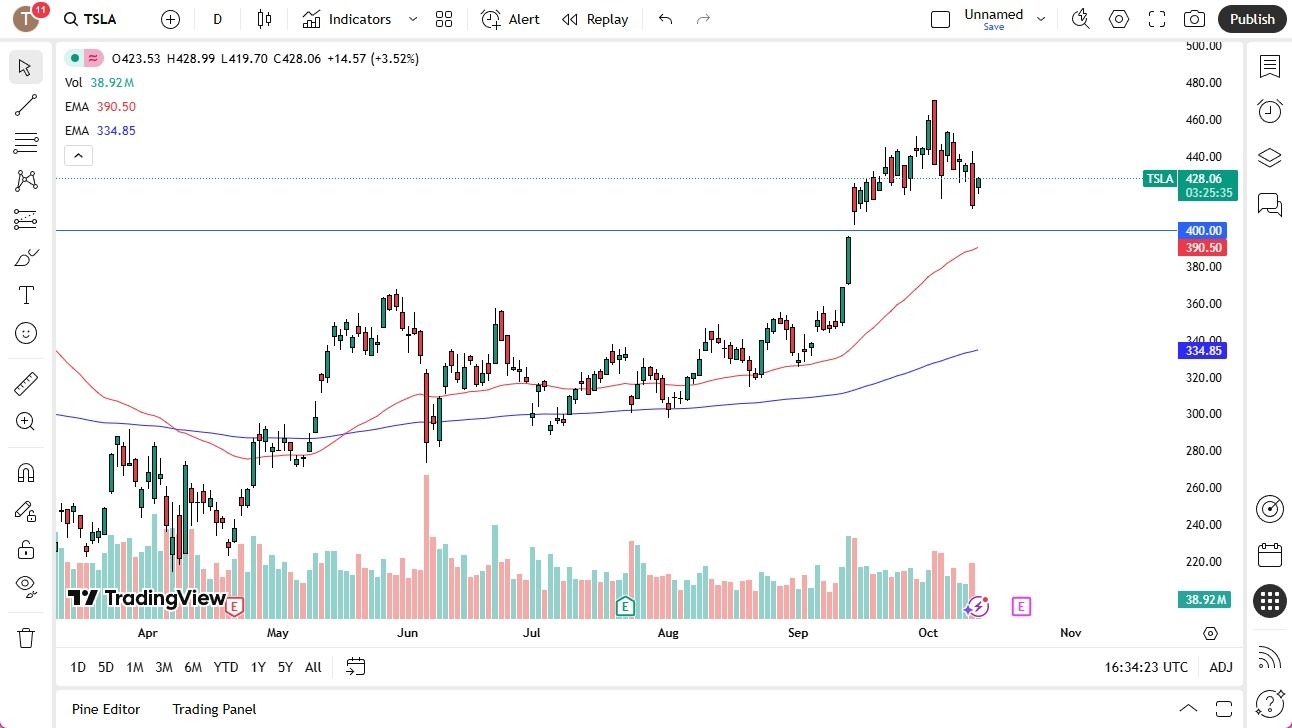Switch to the Pine Editor tab

(106, 709)
